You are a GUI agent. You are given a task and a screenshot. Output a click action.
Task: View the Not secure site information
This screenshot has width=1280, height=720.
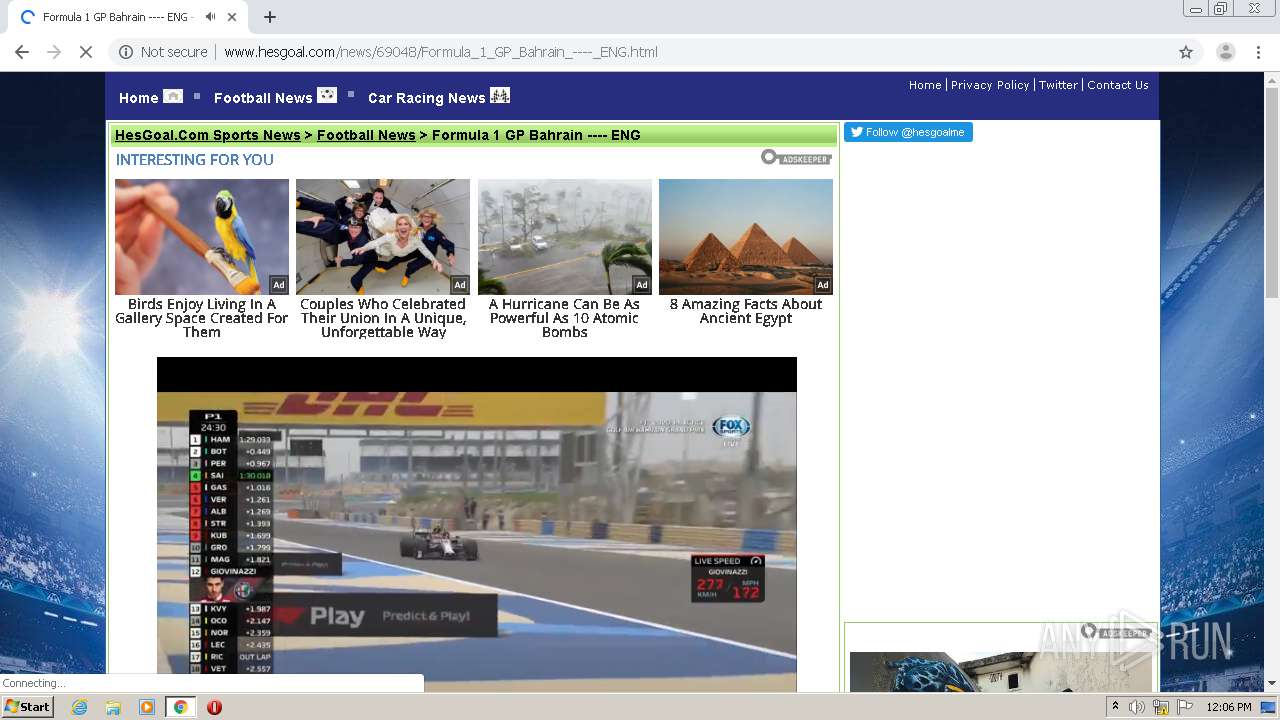click(x=164, y=52)
